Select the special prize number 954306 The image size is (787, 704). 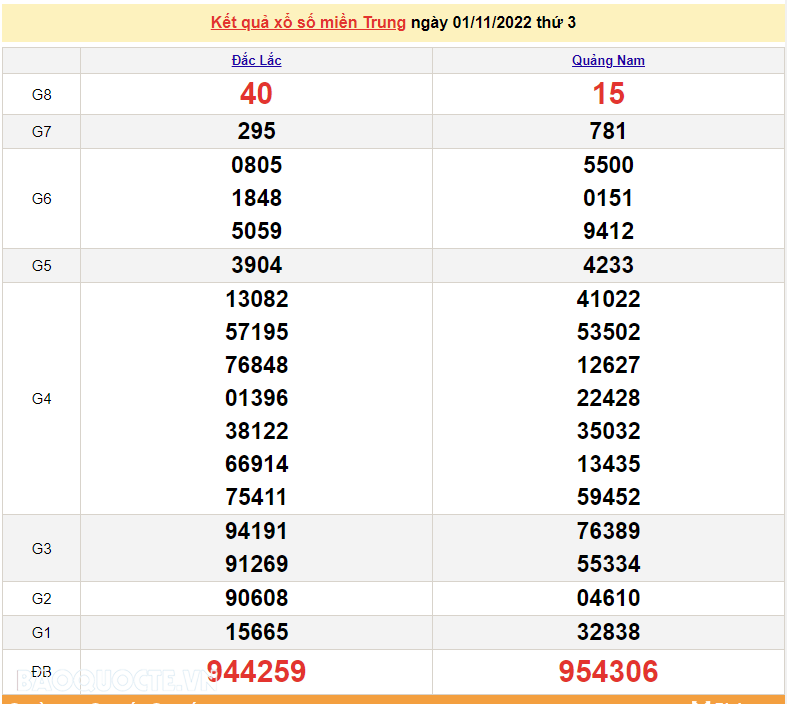point(608,671)
